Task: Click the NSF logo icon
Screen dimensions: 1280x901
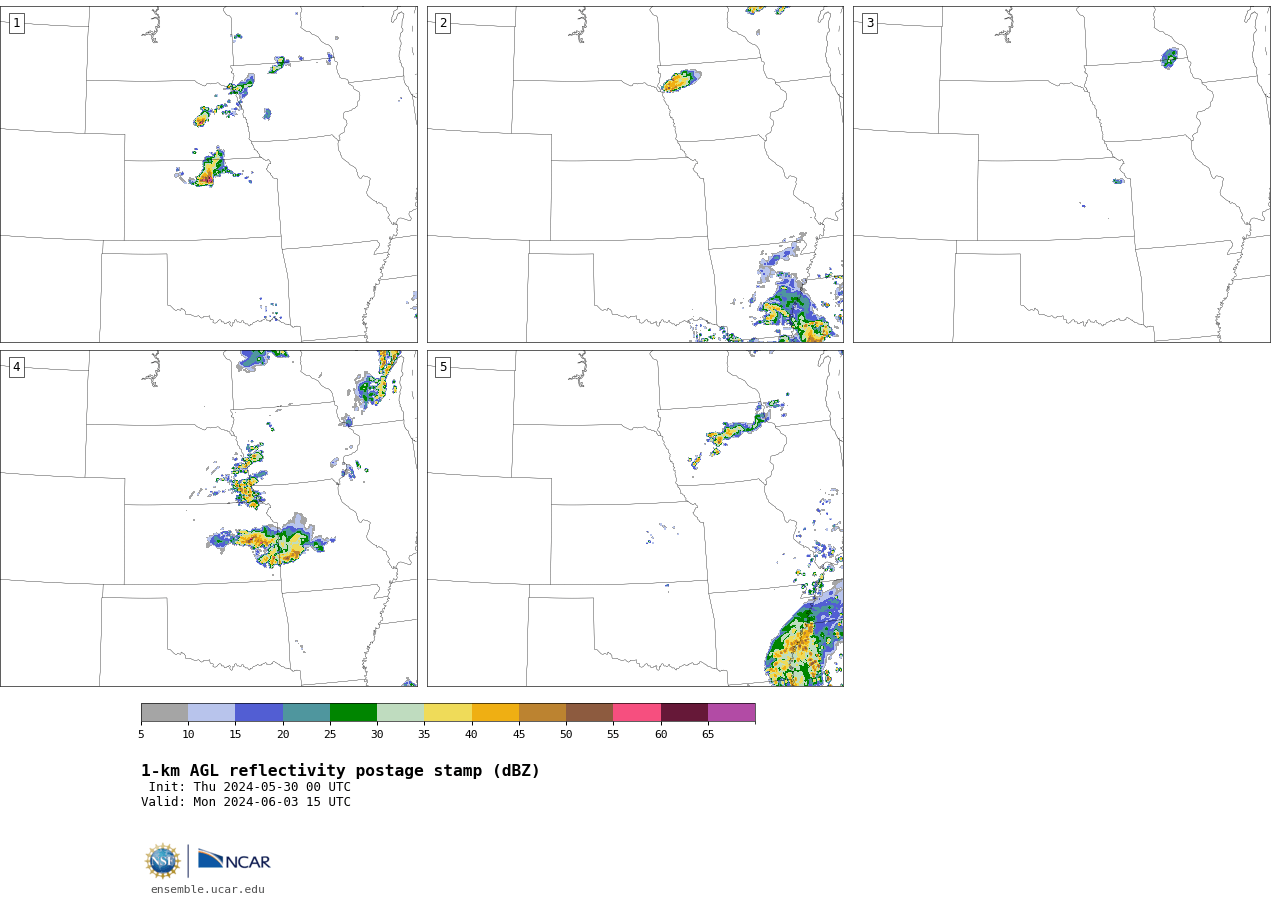Action: click(163, 861)
